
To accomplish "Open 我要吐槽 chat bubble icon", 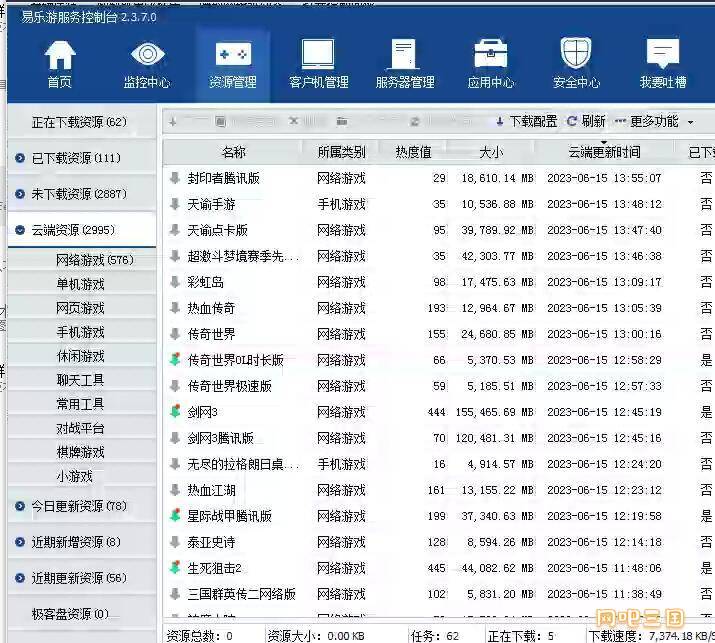I will click(x=662, y=55).
